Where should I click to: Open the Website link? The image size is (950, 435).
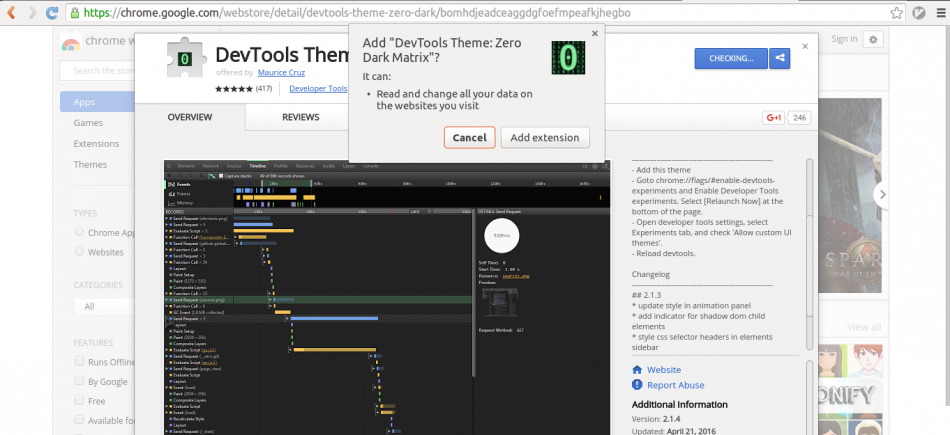pos(664,370)
